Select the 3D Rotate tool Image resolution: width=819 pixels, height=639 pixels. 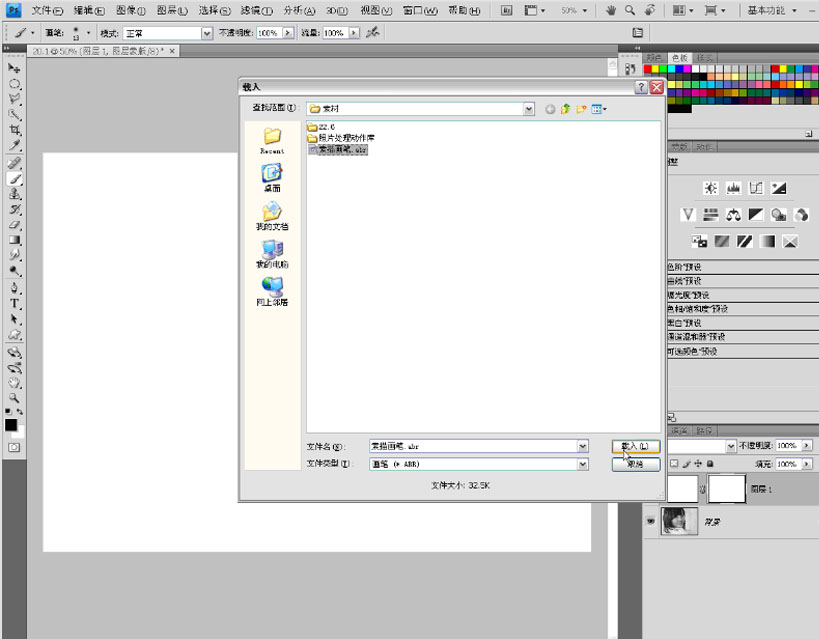14,352
